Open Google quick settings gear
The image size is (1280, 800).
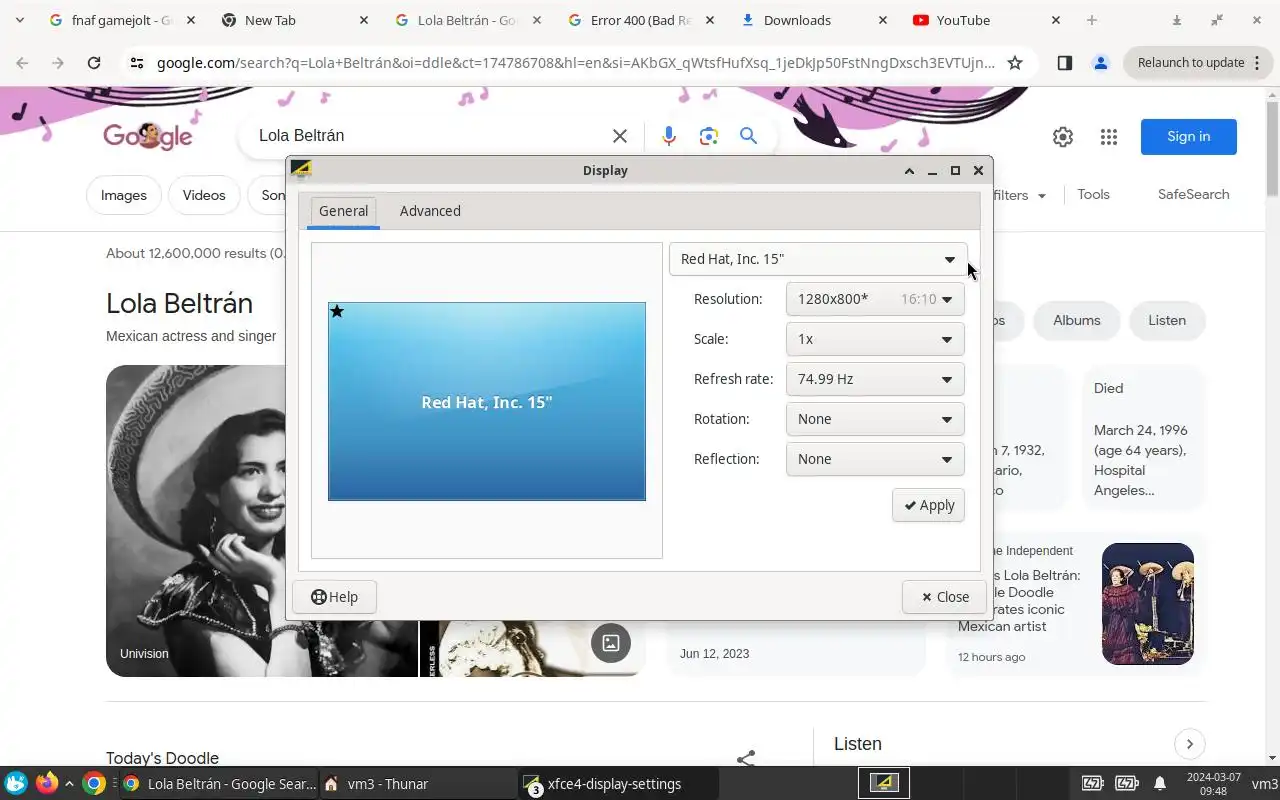[1063, 137]
